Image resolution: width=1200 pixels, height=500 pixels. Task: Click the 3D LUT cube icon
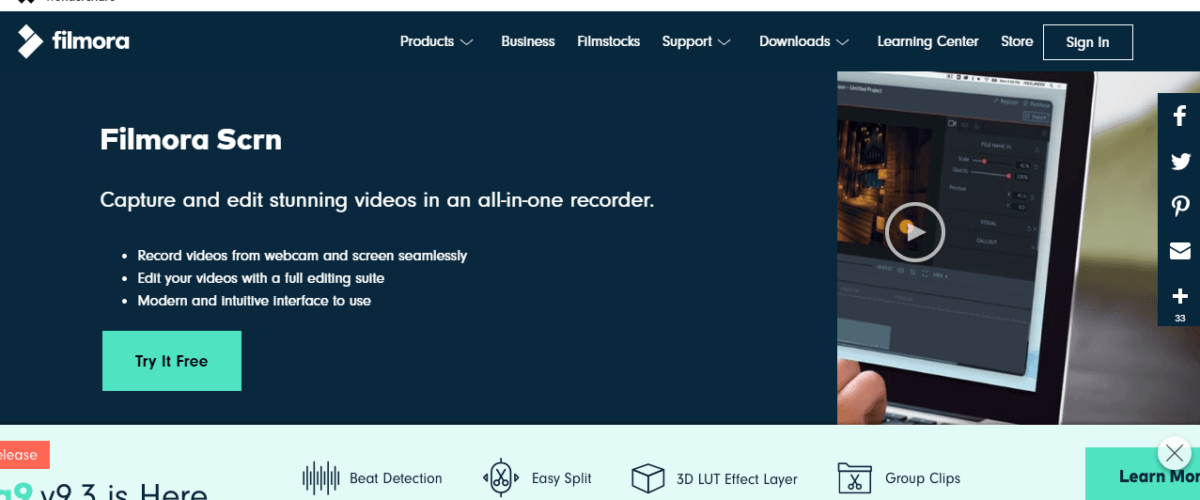tap(648, 478)
